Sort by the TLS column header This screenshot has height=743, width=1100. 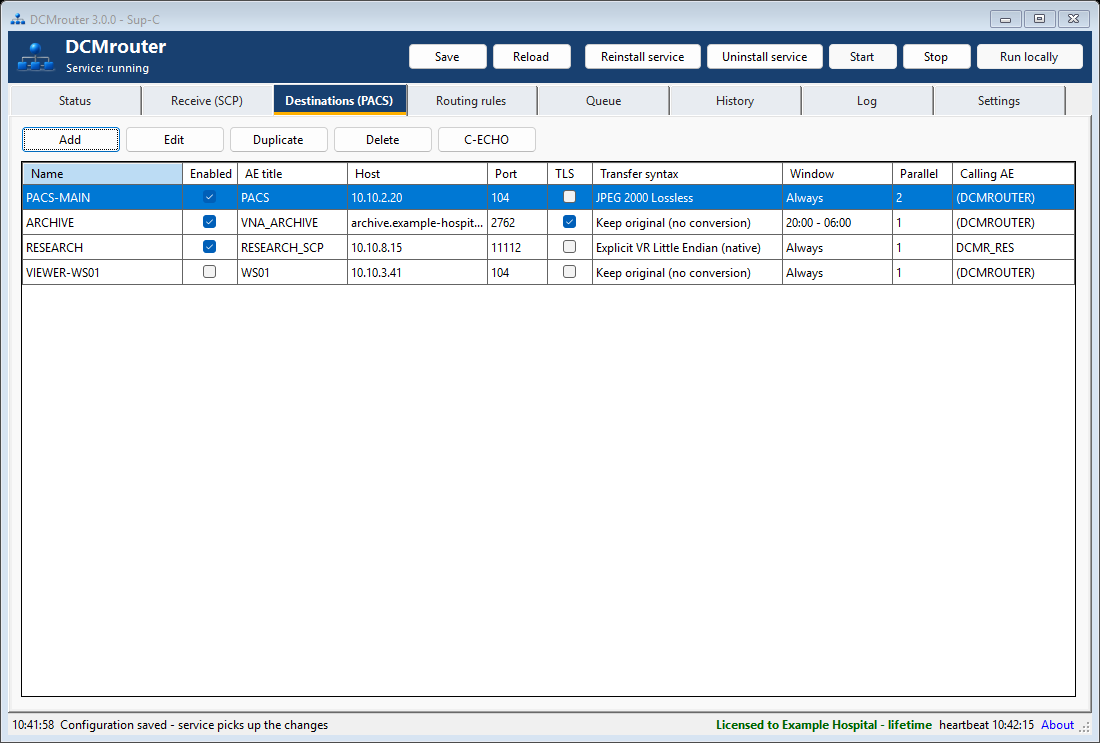pyautogui.click(x=570, y=173)
